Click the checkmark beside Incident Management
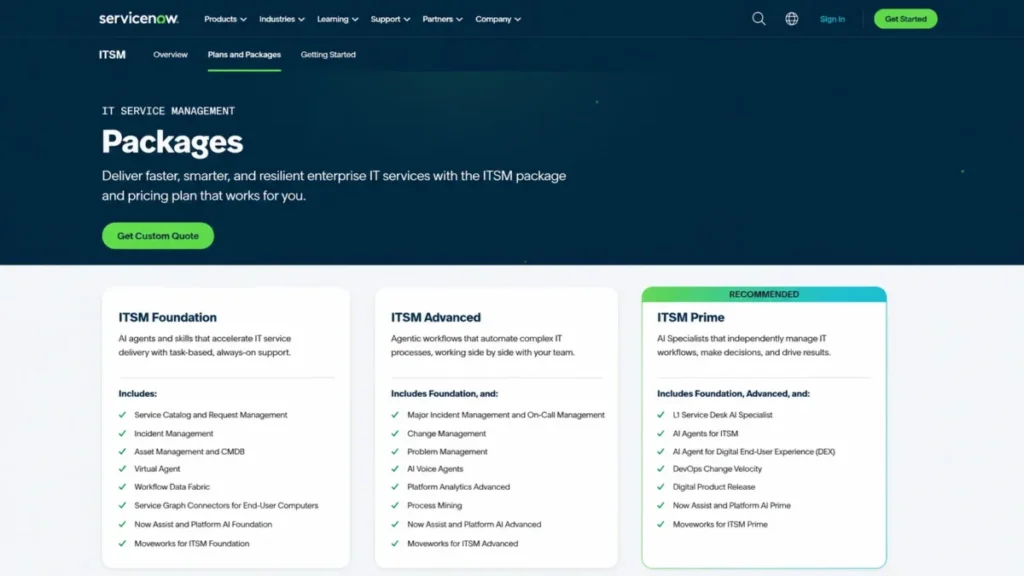This screenshot has height=576, width=1024. click(122, 433)
